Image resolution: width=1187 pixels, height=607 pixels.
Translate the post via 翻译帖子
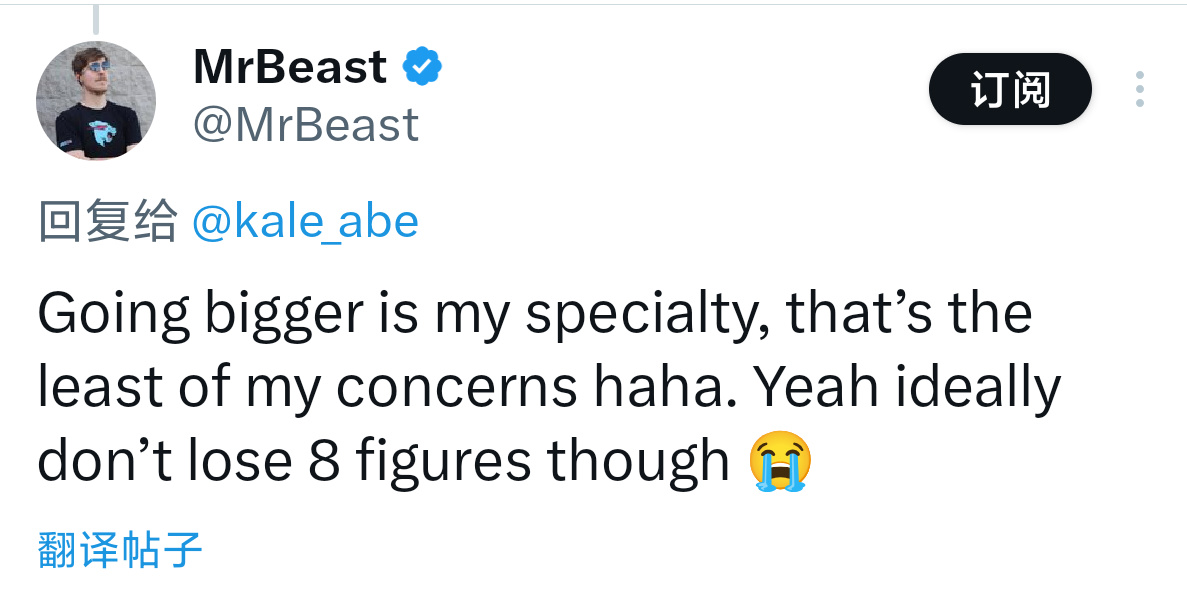(x=120, y=549)
